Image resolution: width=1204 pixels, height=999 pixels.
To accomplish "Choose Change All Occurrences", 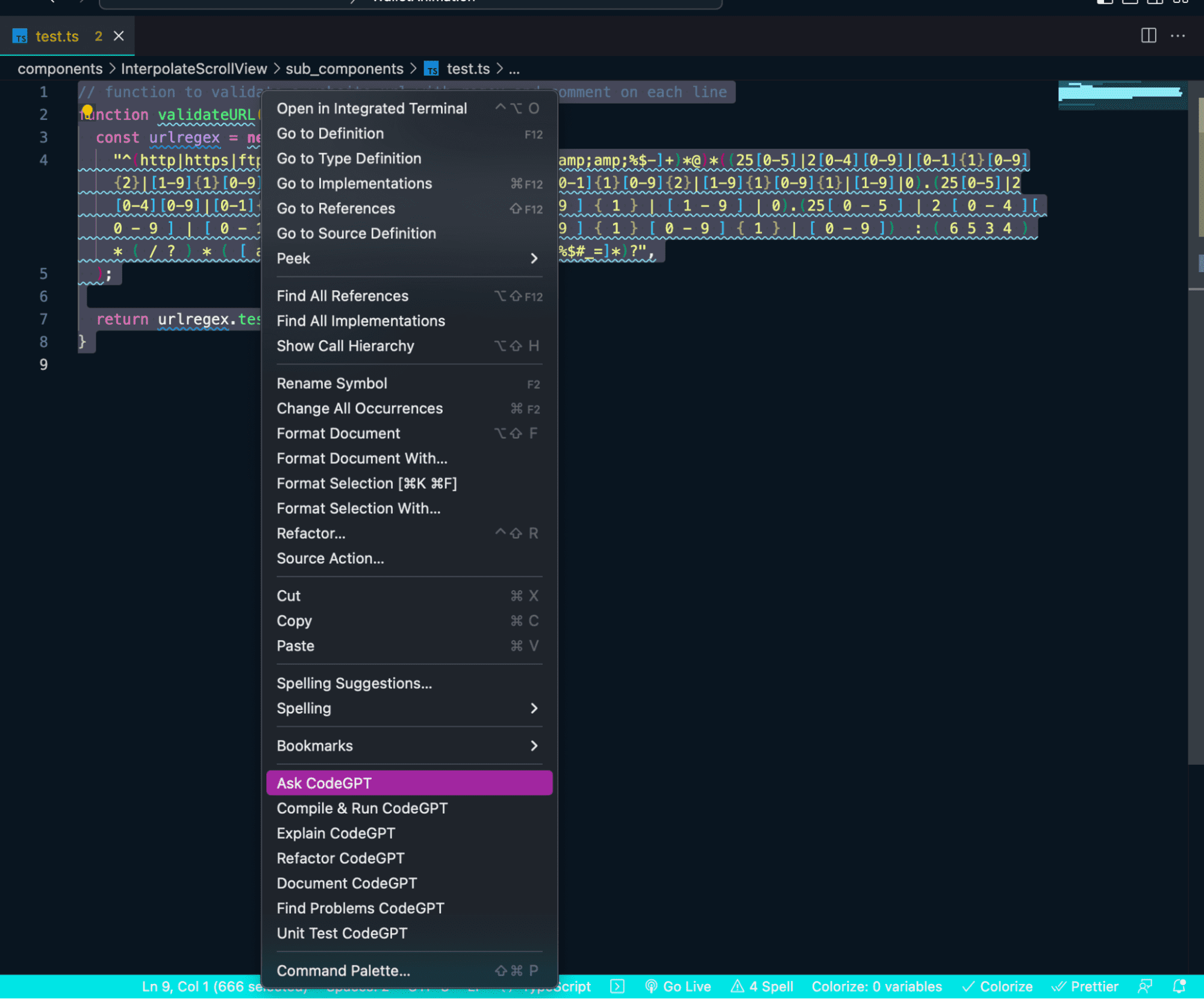I will click(x=409, y=409).
